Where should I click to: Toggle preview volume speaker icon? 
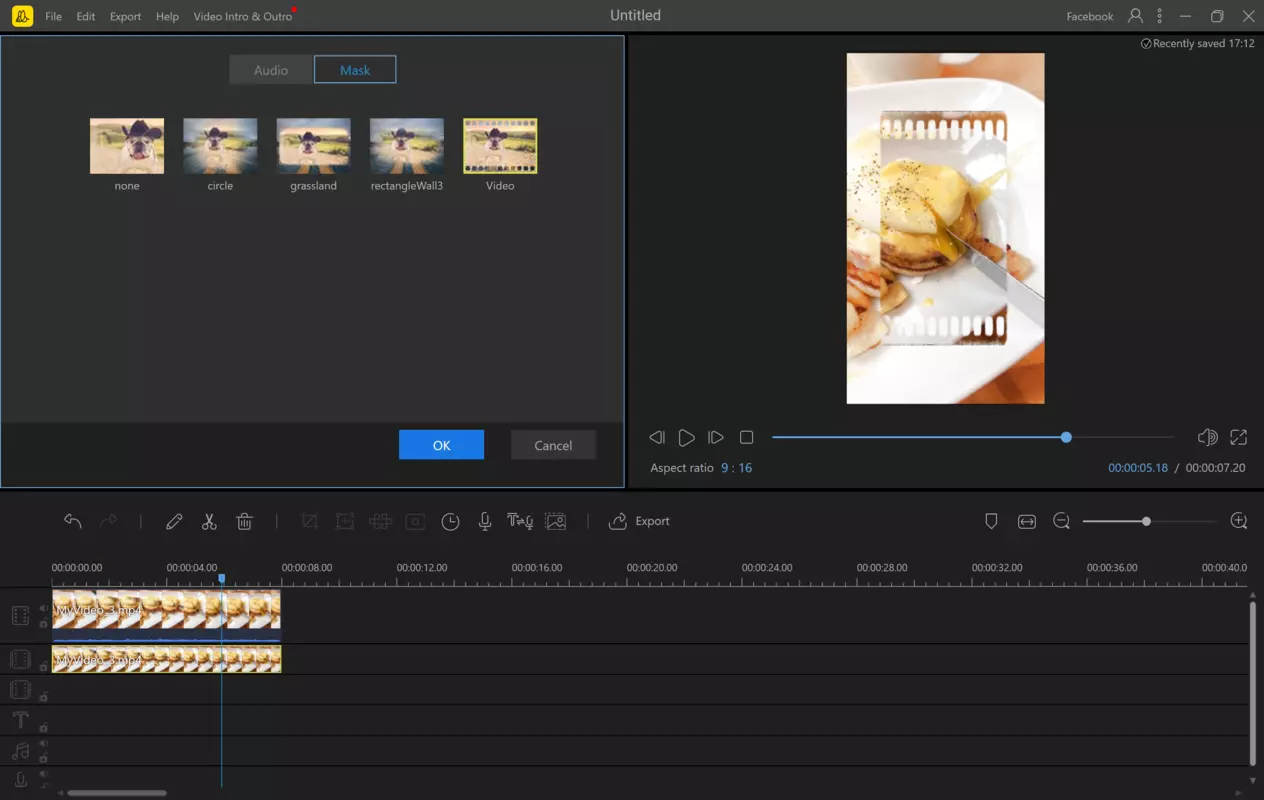(x=1207, y=437)
